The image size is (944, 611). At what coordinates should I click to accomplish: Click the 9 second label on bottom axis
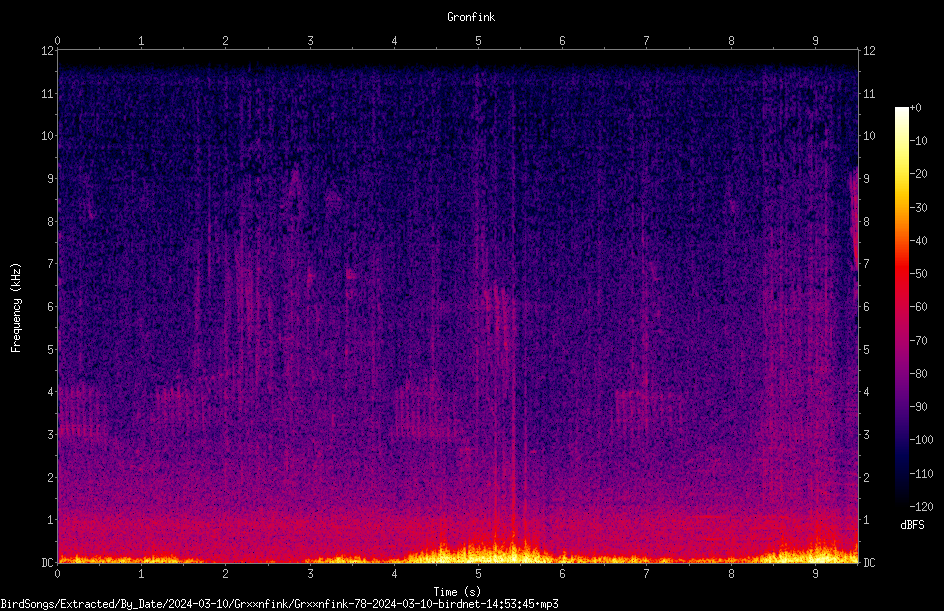(815, 574)
